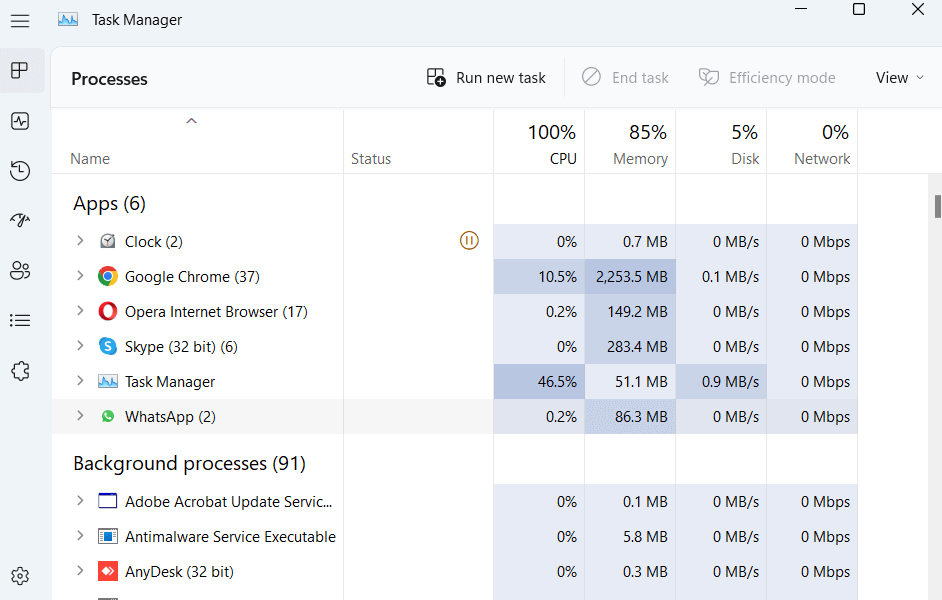
Task: Click Chrome's 2,253.5 MB memory cell
Action: 630,276
